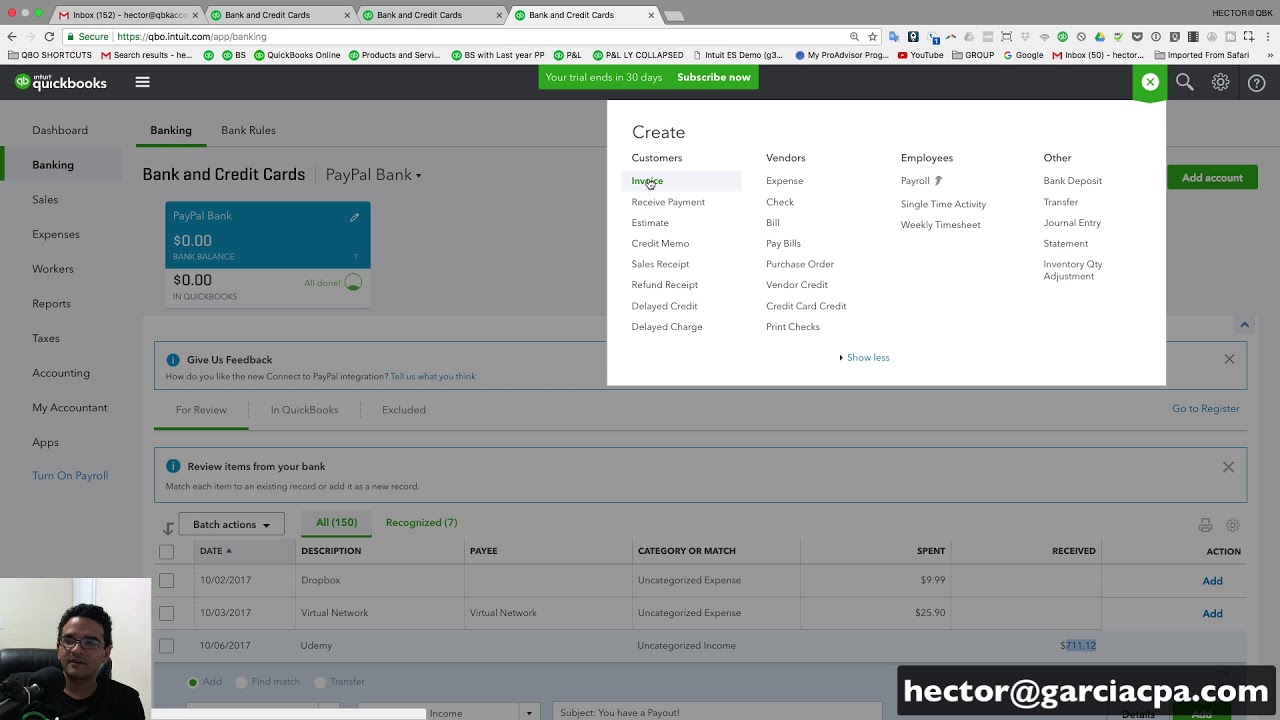Viewport: 1280px width, 720px height.
Task: Check the Dropbox transaction checkbox
Action: (x=167, y=580)
